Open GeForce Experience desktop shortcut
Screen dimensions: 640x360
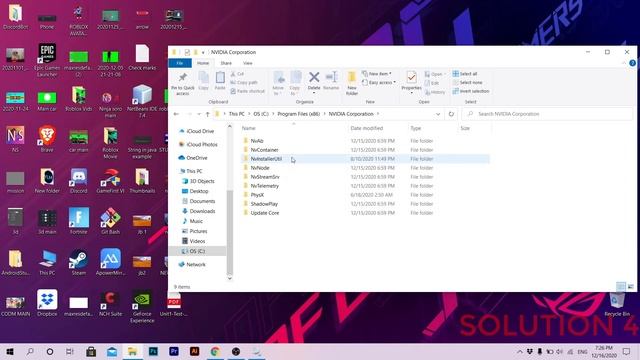[142, 307]
